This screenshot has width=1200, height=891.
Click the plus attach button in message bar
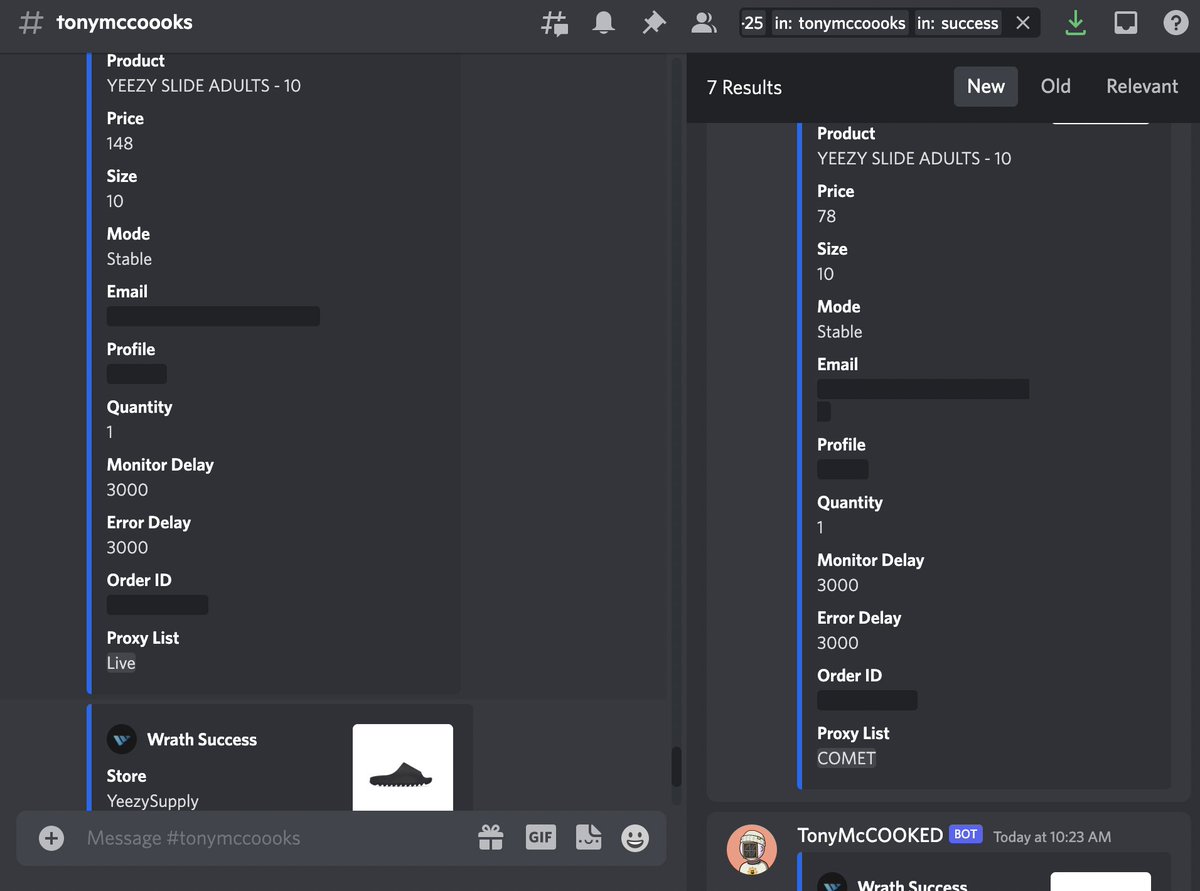pyautogui.click(x=51, y=838)
